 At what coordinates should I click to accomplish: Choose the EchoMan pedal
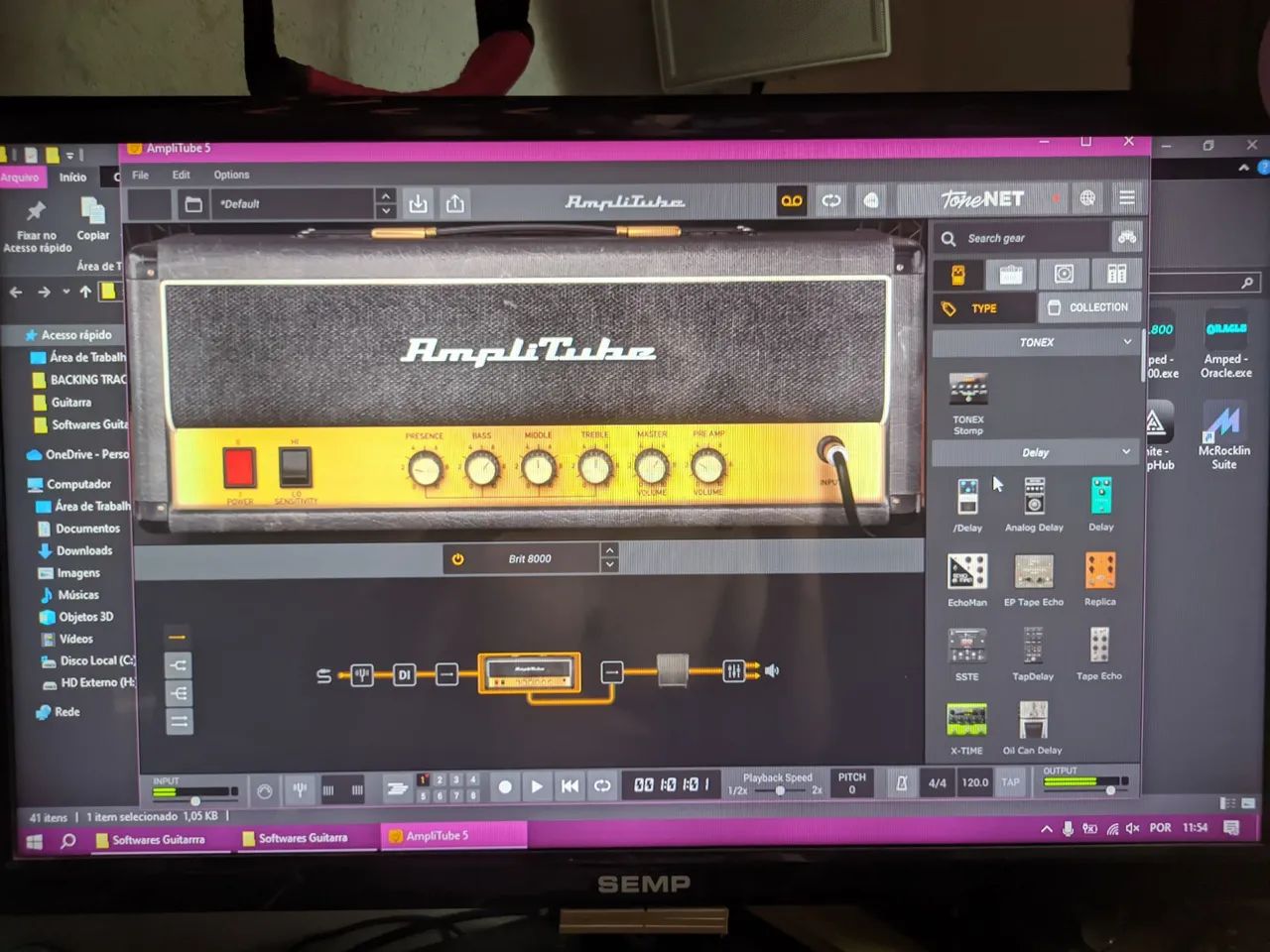(x=967, y=571)
